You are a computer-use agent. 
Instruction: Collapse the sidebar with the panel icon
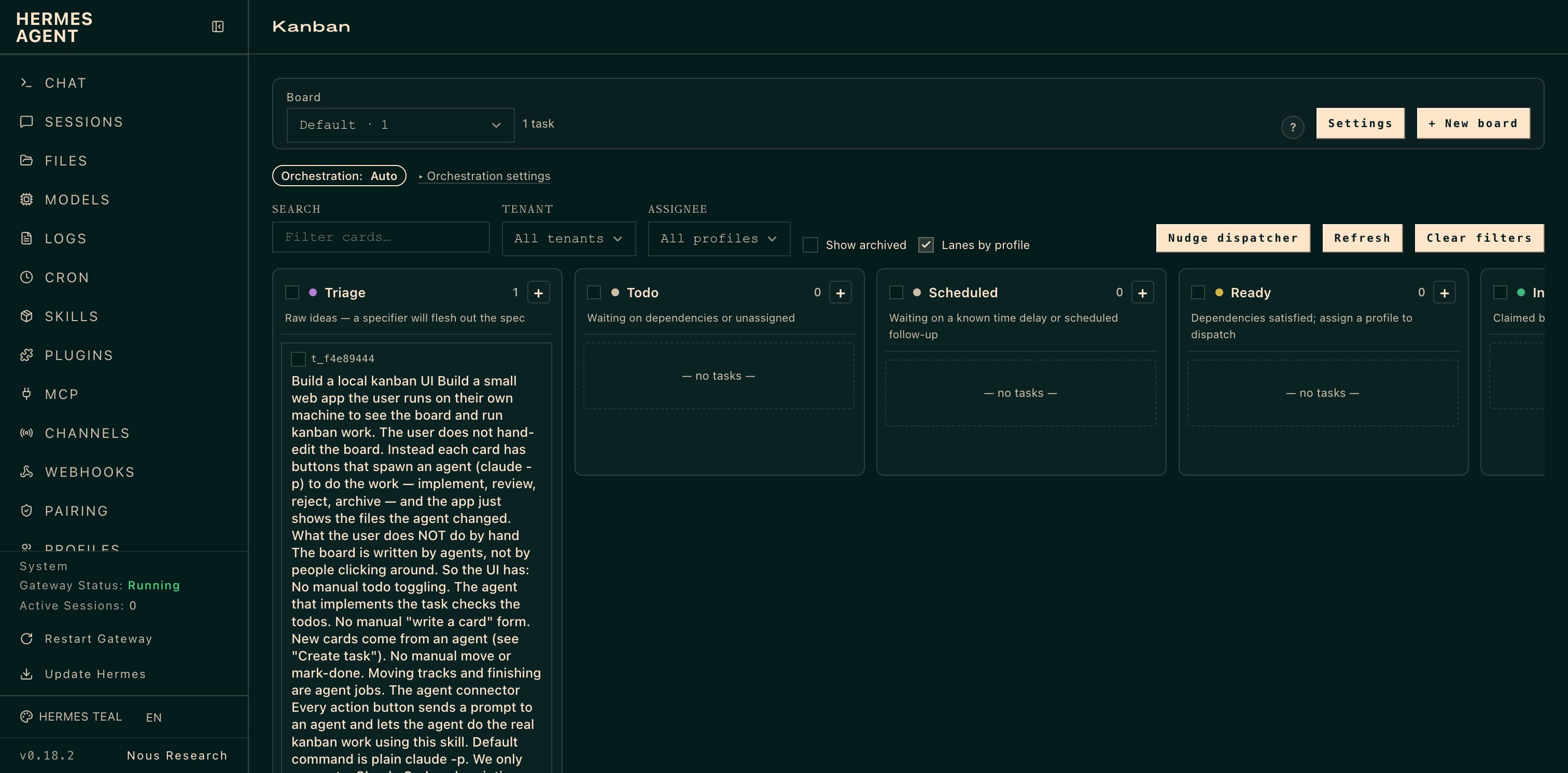pyautogui.click(x=217, y=27)
